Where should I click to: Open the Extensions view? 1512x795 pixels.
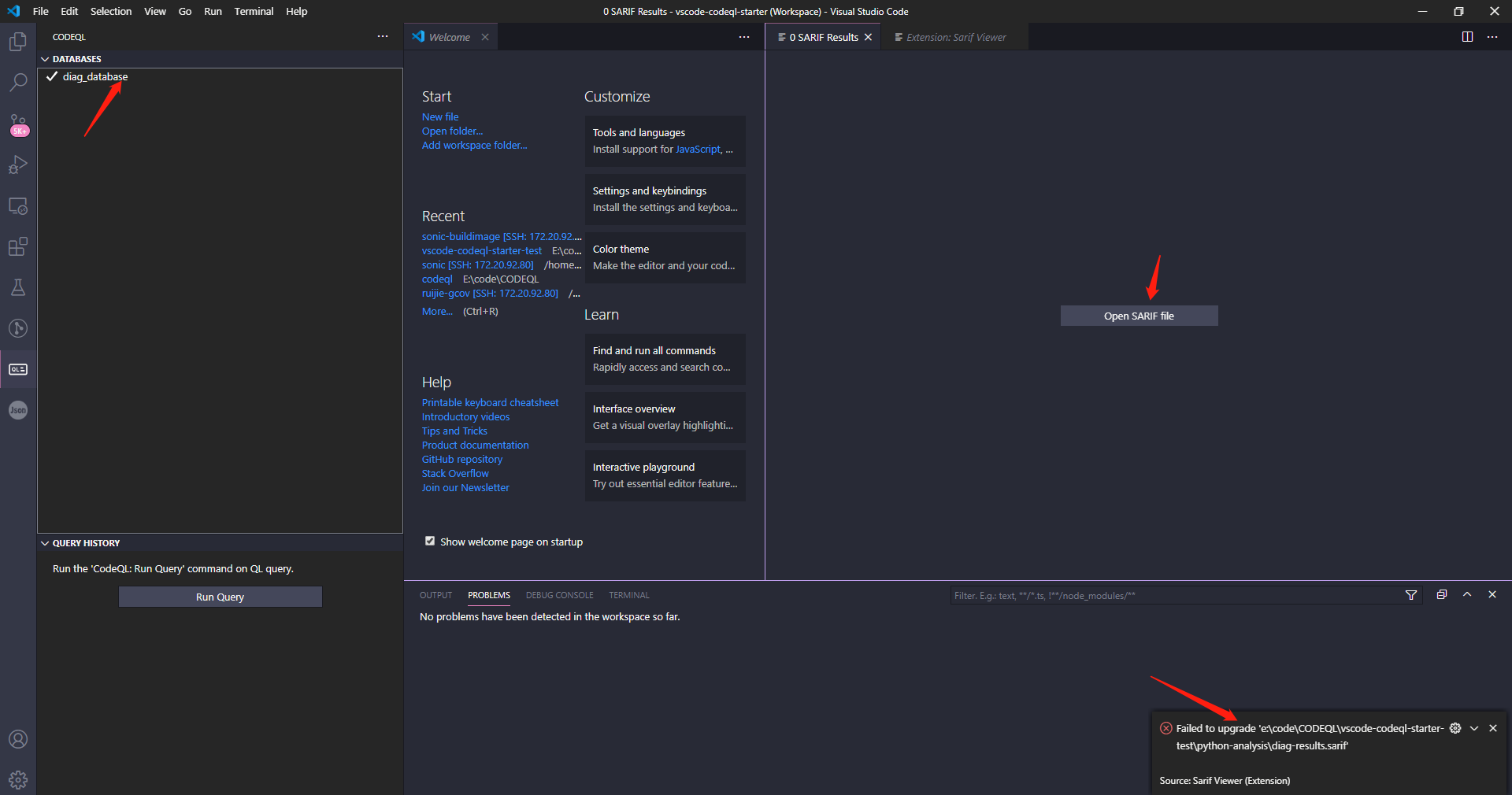tap(17, 246)
